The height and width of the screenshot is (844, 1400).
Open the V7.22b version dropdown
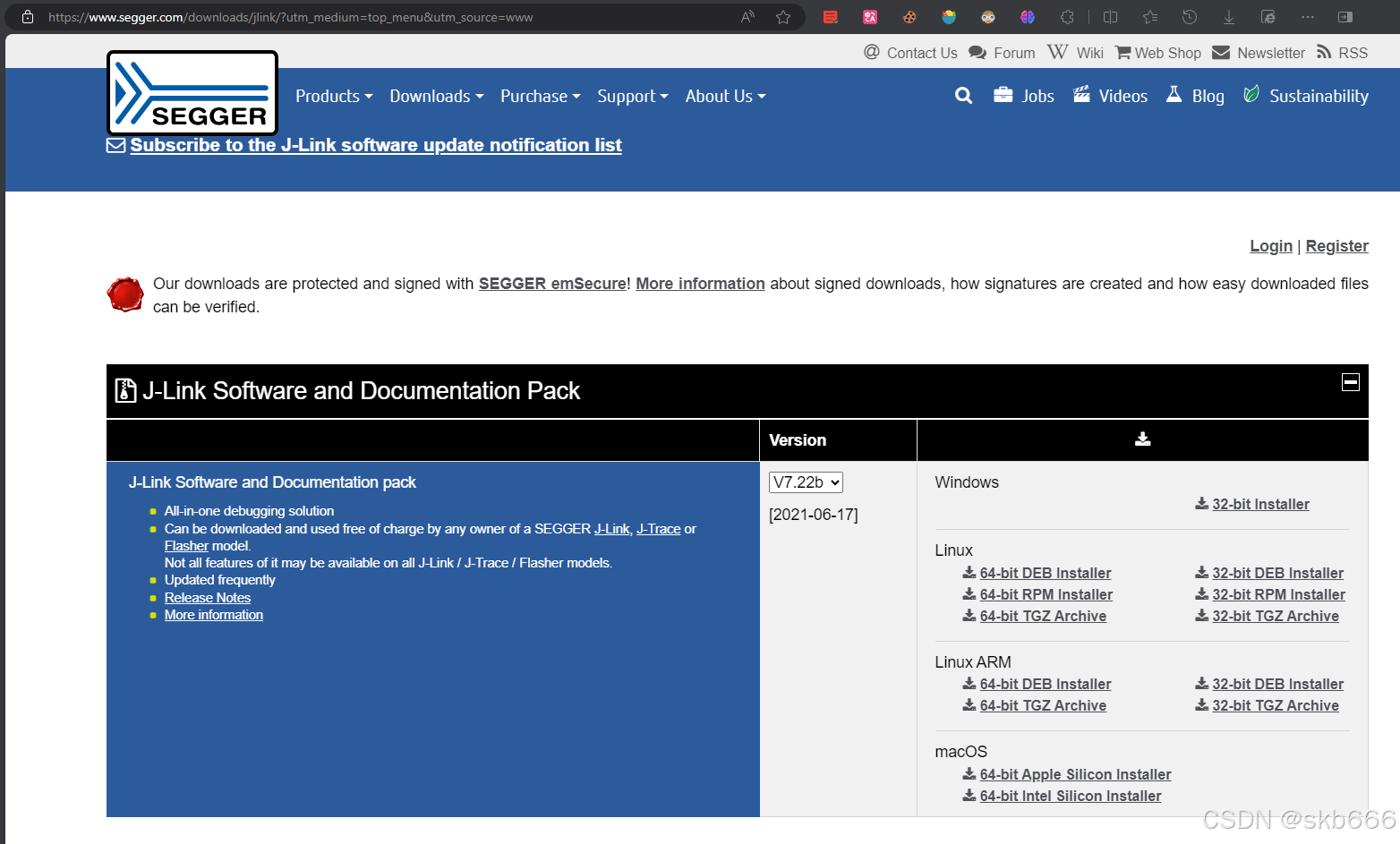806,482
